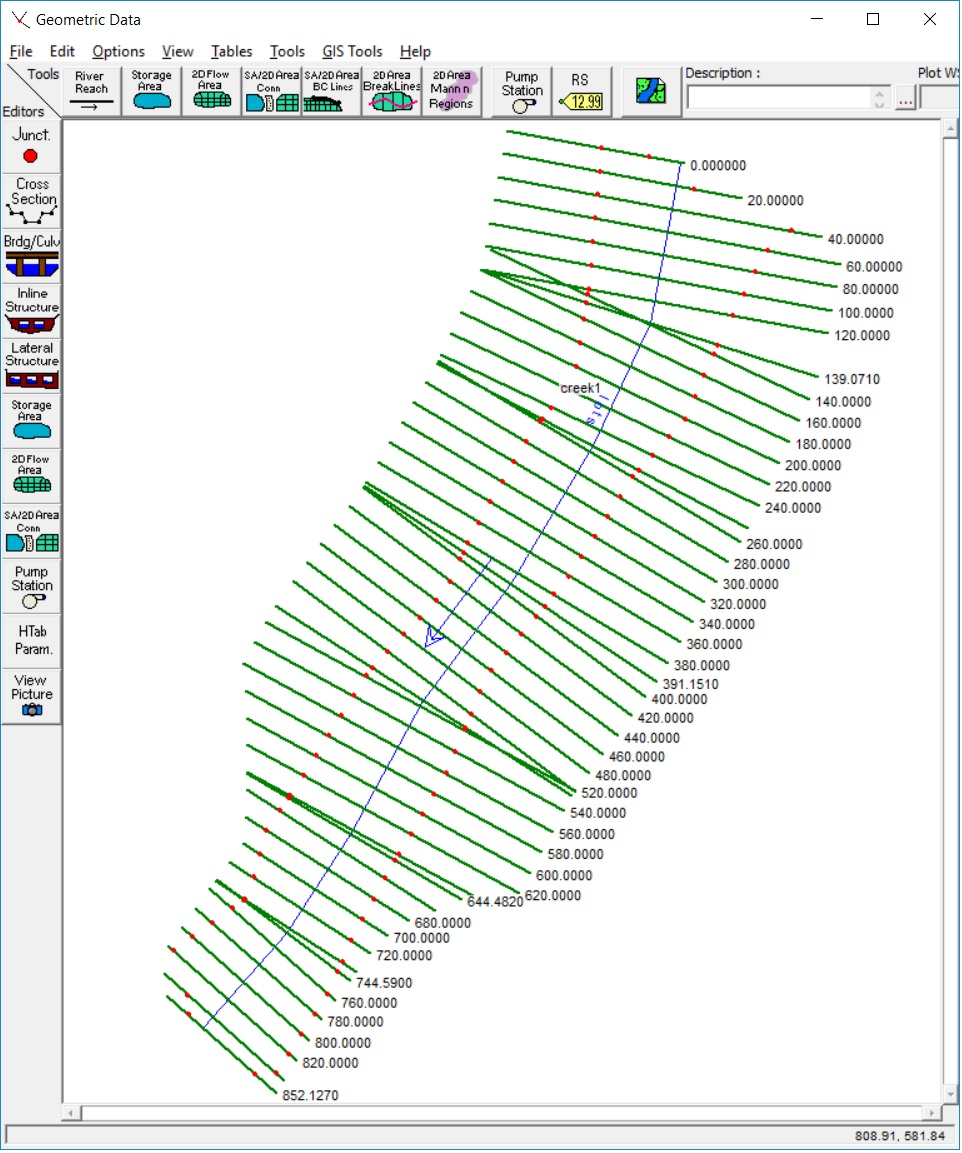The height and width of the screenshot is (1153, 962).
Task: Click inside the Description text field
Action: click(778, 98)
